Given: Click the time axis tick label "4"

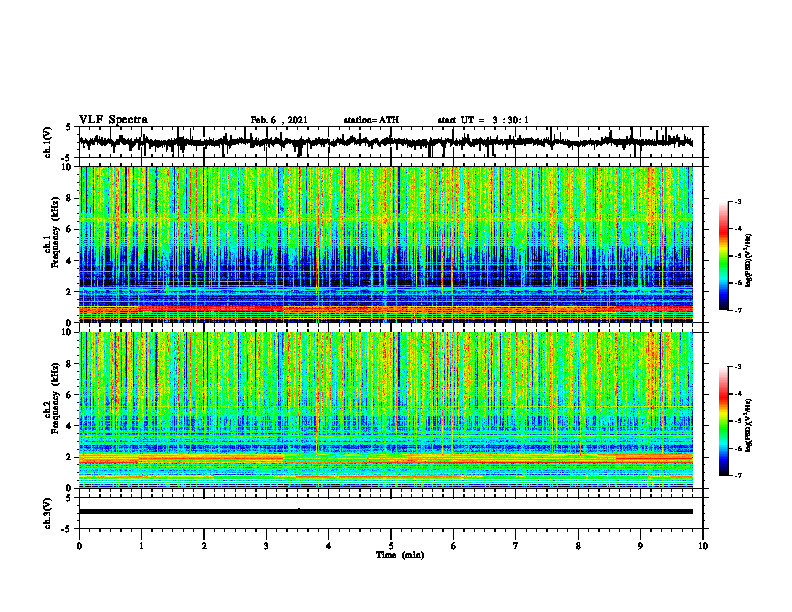Looking at the screenshot, I should pos(329,546).
